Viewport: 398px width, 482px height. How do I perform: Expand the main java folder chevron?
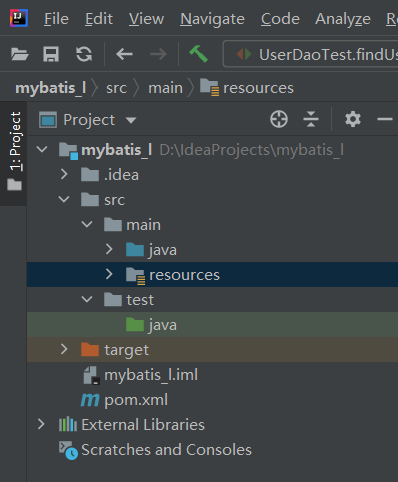tap(109, 249)
